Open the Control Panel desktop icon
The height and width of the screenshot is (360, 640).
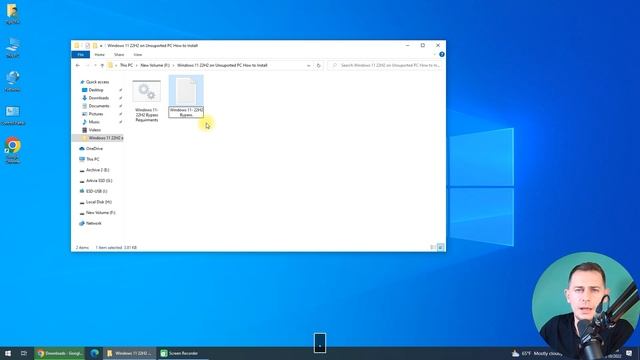13,116
